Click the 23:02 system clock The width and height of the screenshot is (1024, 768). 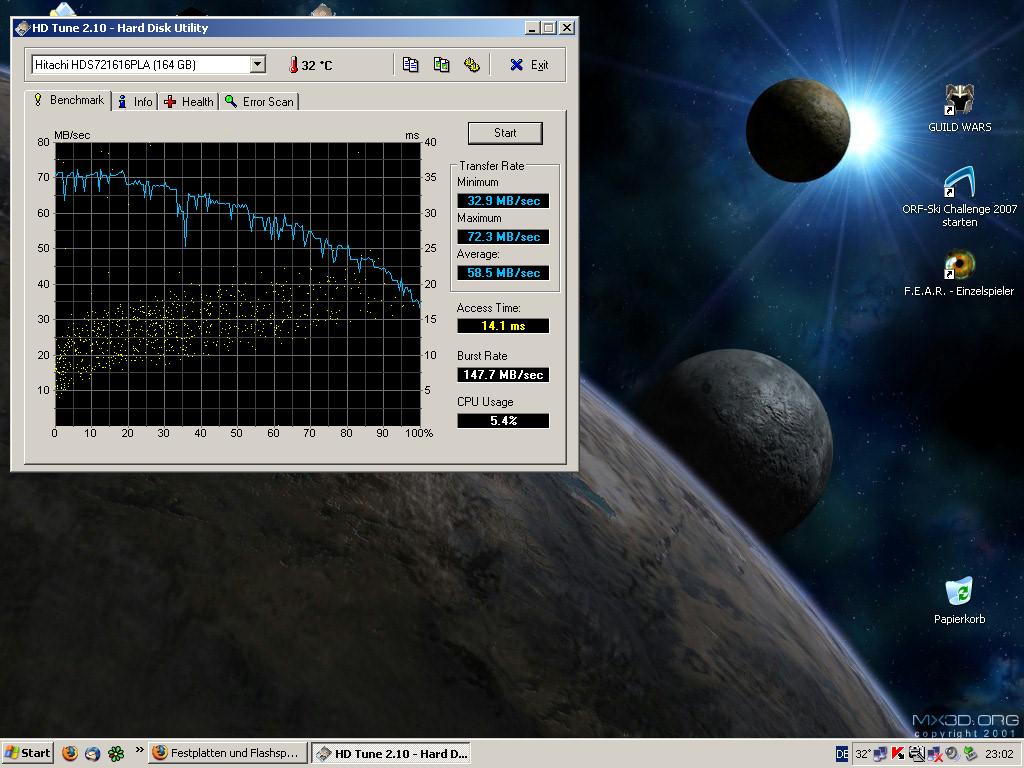(999, 754)
